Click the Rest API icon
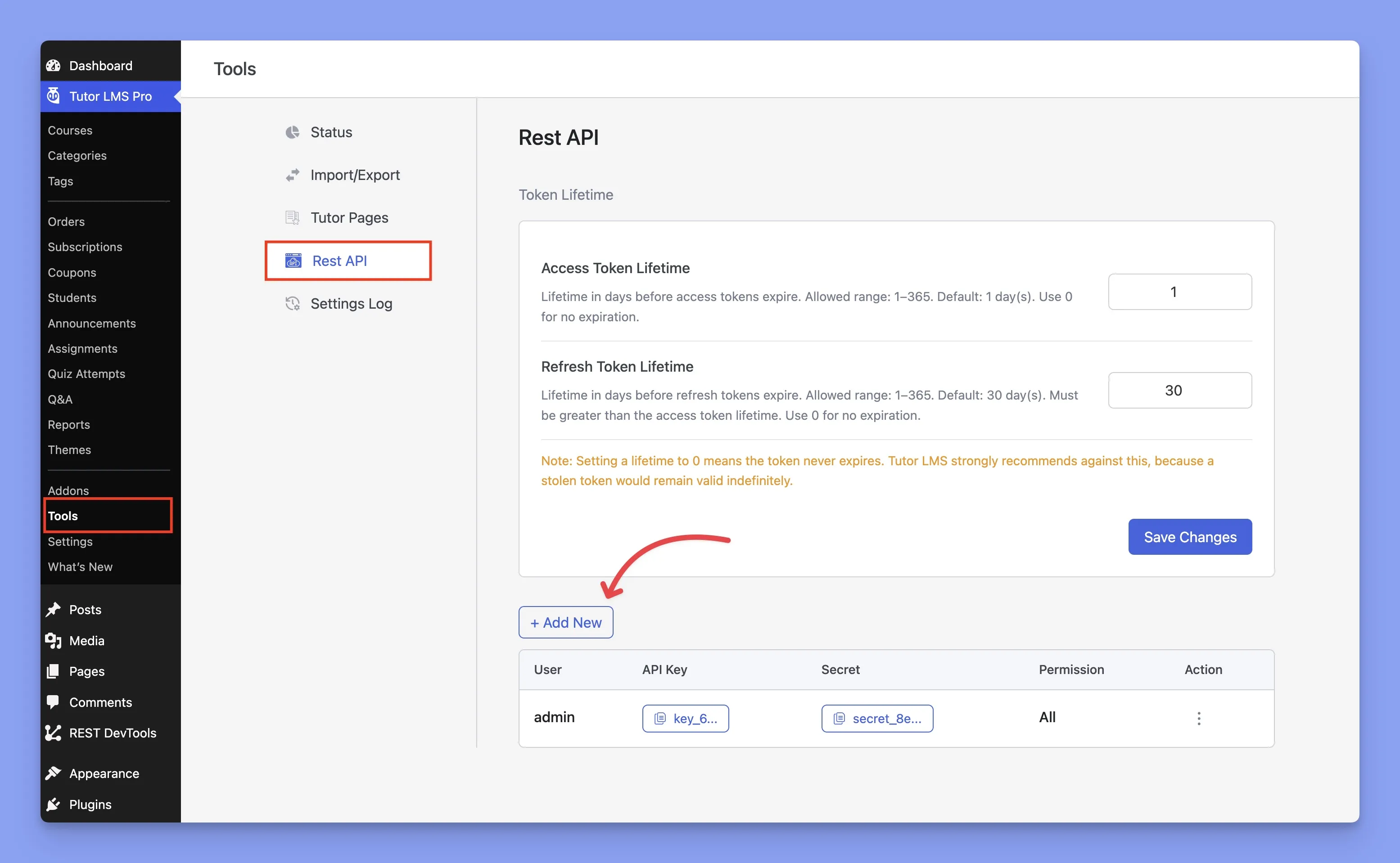The height and width of the screenshot is (863, 1400). 294,261
